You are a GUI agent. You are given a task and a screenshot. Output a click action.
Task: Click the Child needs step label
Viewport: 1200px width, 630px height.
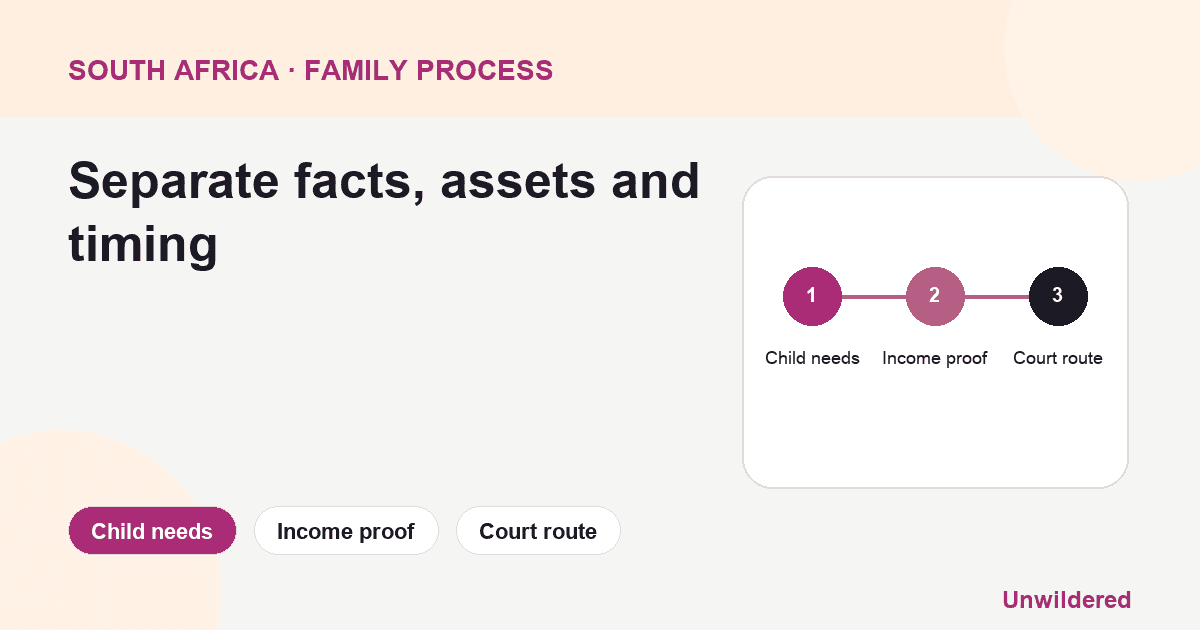tap(812, 358)
